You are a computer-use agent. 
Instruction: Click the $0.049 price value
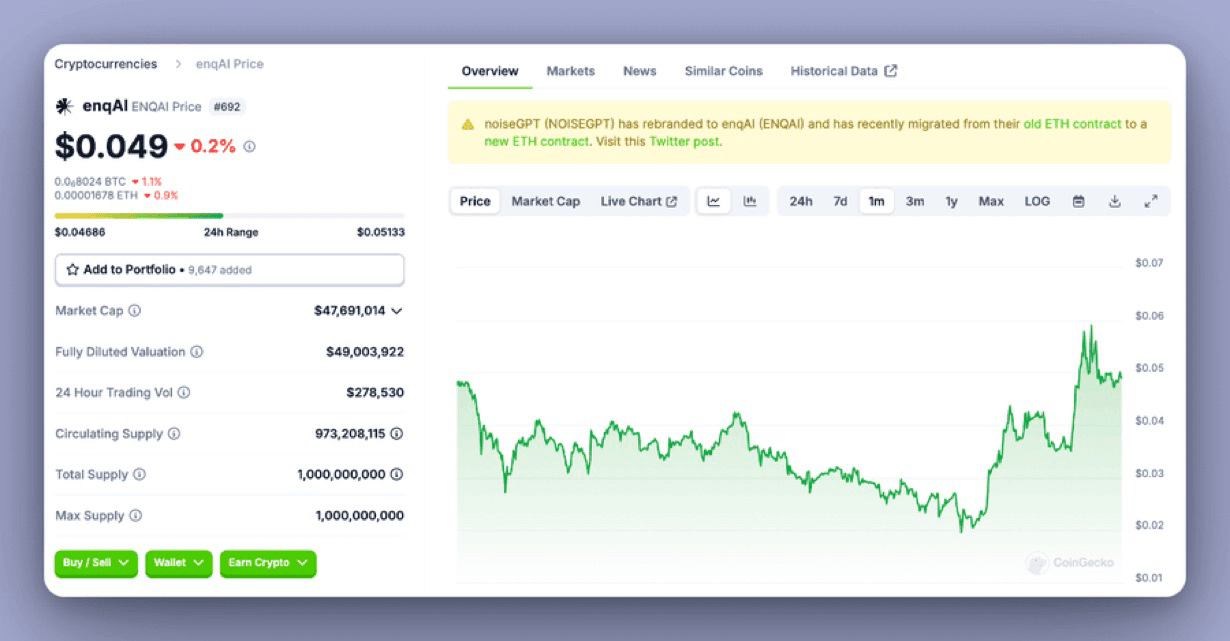pos(111,147)
